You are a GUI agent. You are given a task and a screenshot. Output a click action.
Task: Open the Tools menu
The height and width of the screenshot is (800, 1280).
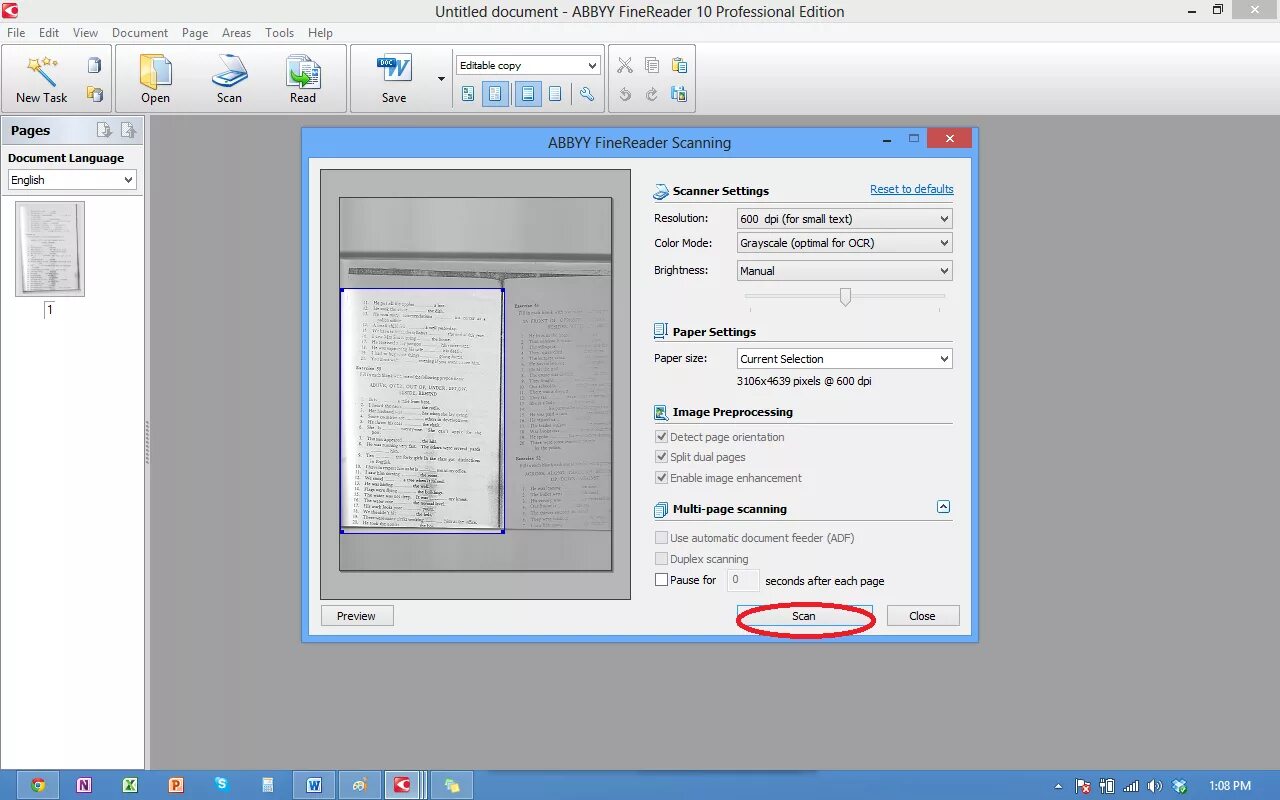pyautogui.click(x=279, y=33)
